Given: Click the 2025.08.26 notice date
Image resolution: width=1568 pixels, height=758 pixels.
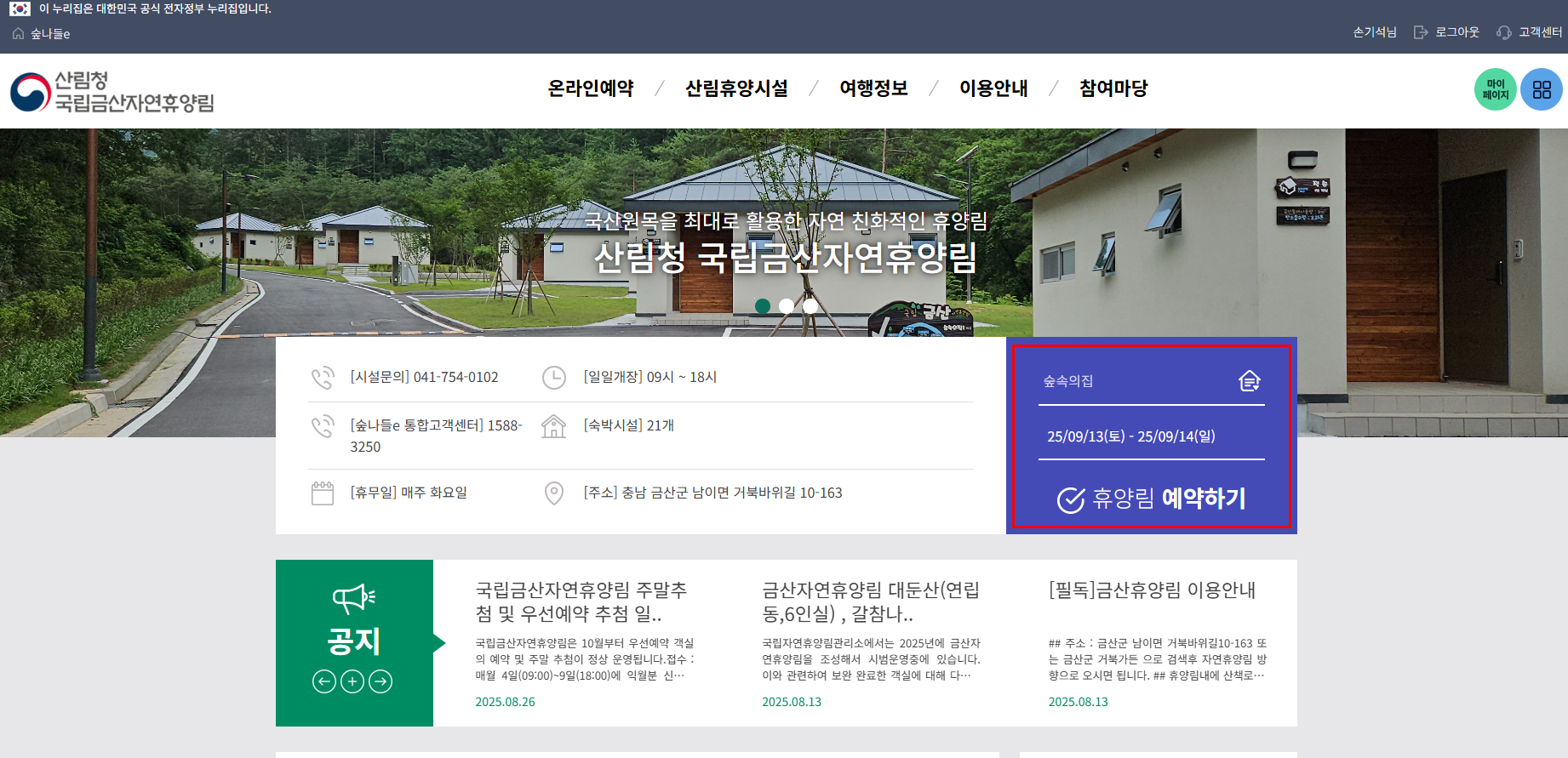Looking at the screenshot, I should [506, 703].
